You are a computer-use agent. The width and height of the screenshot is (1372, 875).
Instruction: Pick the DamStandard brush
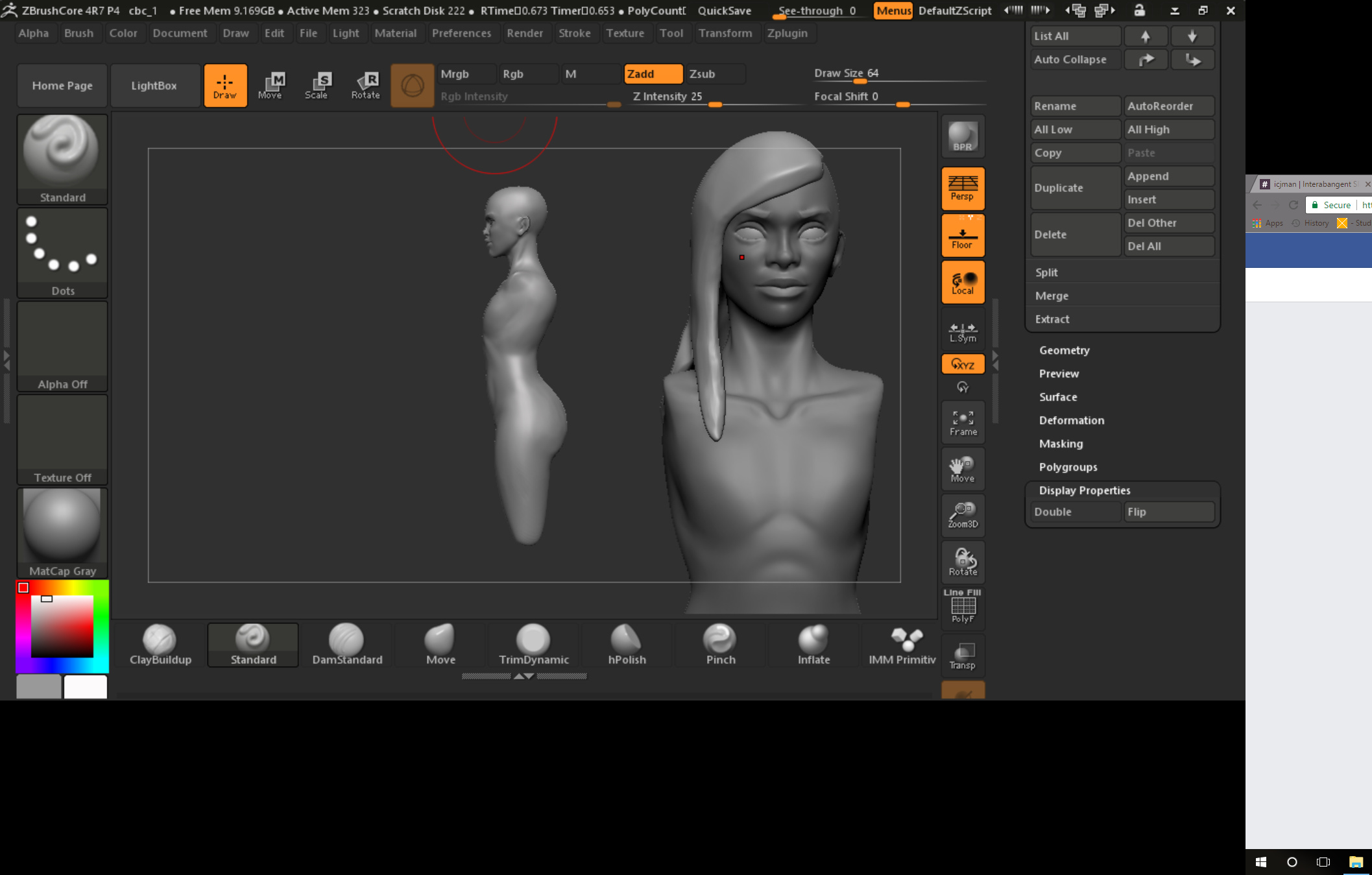347,645
